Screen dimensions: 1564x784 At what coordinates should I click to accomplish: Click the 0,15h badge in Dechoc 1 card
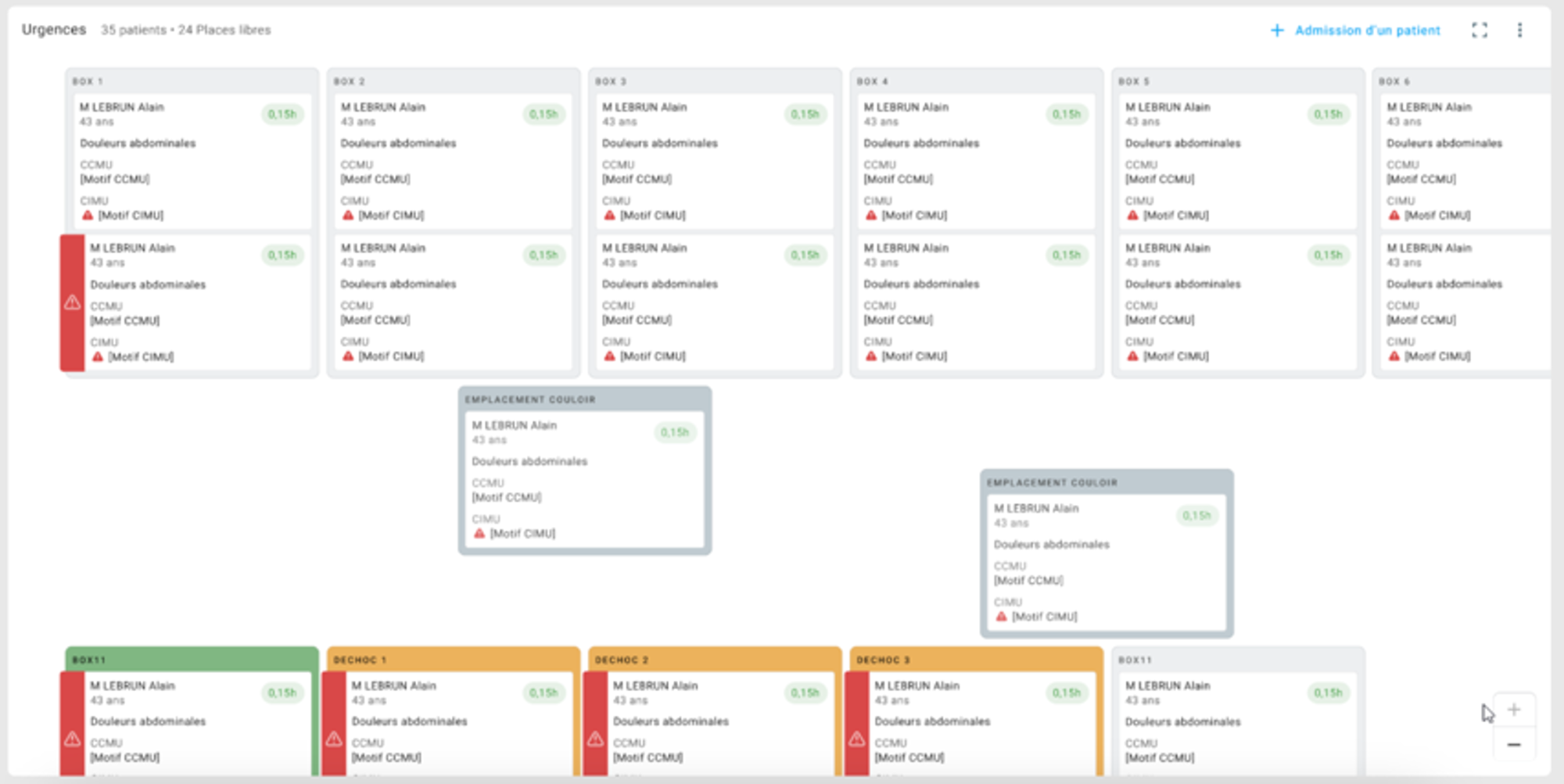(x=543, y=693)
